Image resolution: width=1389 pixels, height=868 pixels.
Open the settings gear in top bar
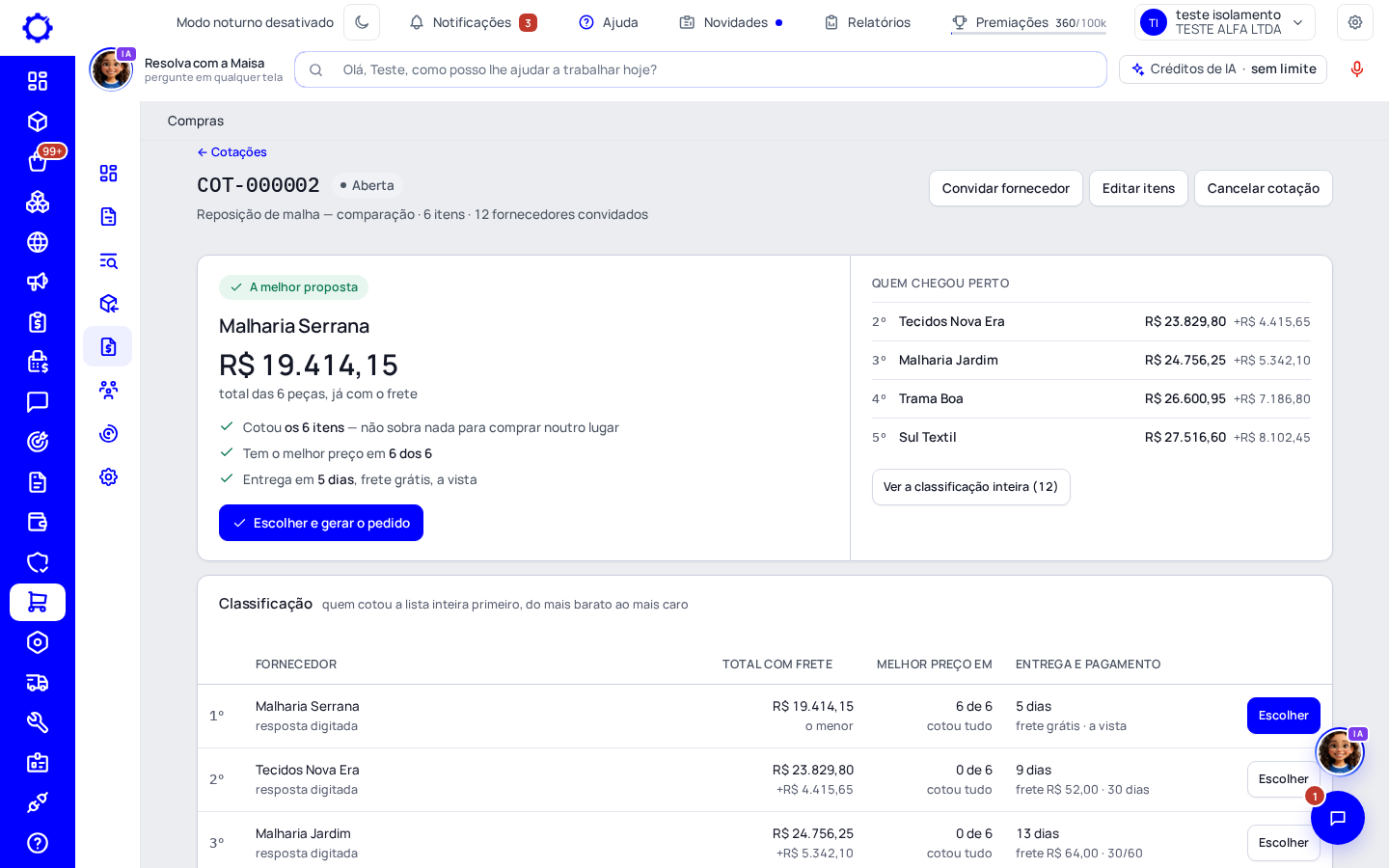(x=1355, y=22)
